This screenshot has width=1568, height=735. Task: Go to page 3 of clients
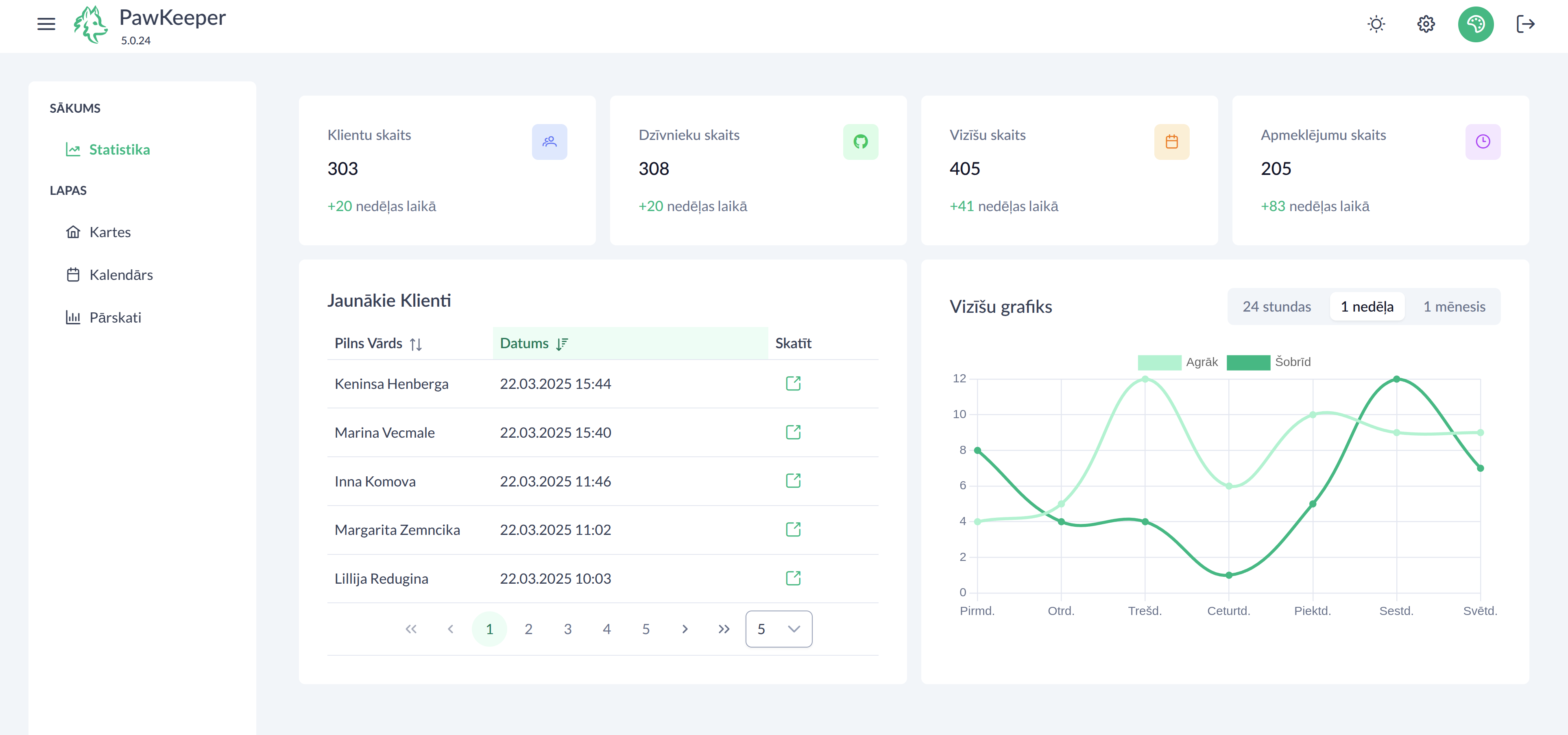pos(567,629)
